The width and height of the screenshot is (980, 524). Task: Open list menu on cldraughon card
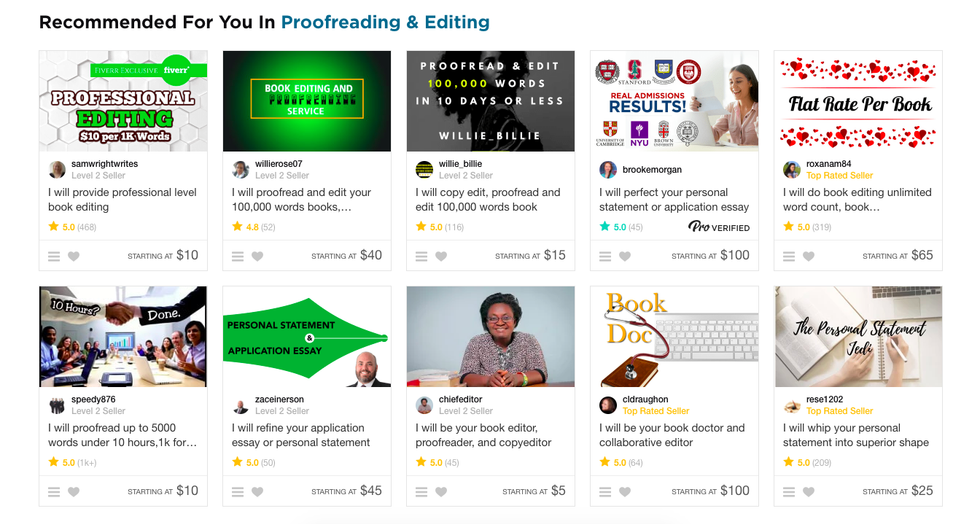605,492
